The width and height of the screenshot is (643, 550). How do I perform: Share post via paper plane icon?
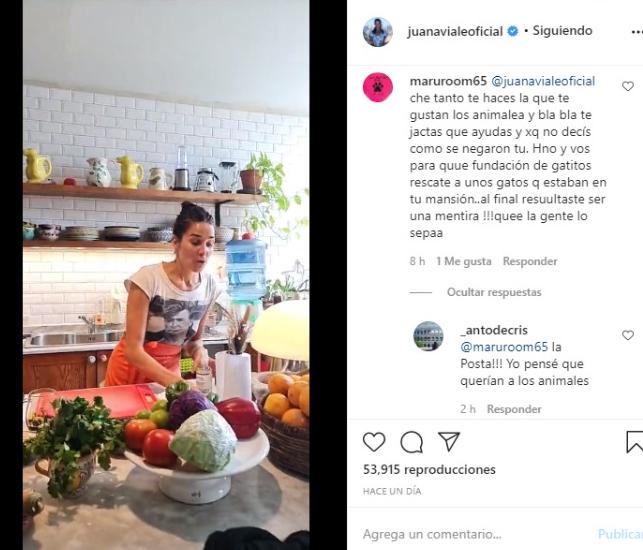tap(449, 442)
